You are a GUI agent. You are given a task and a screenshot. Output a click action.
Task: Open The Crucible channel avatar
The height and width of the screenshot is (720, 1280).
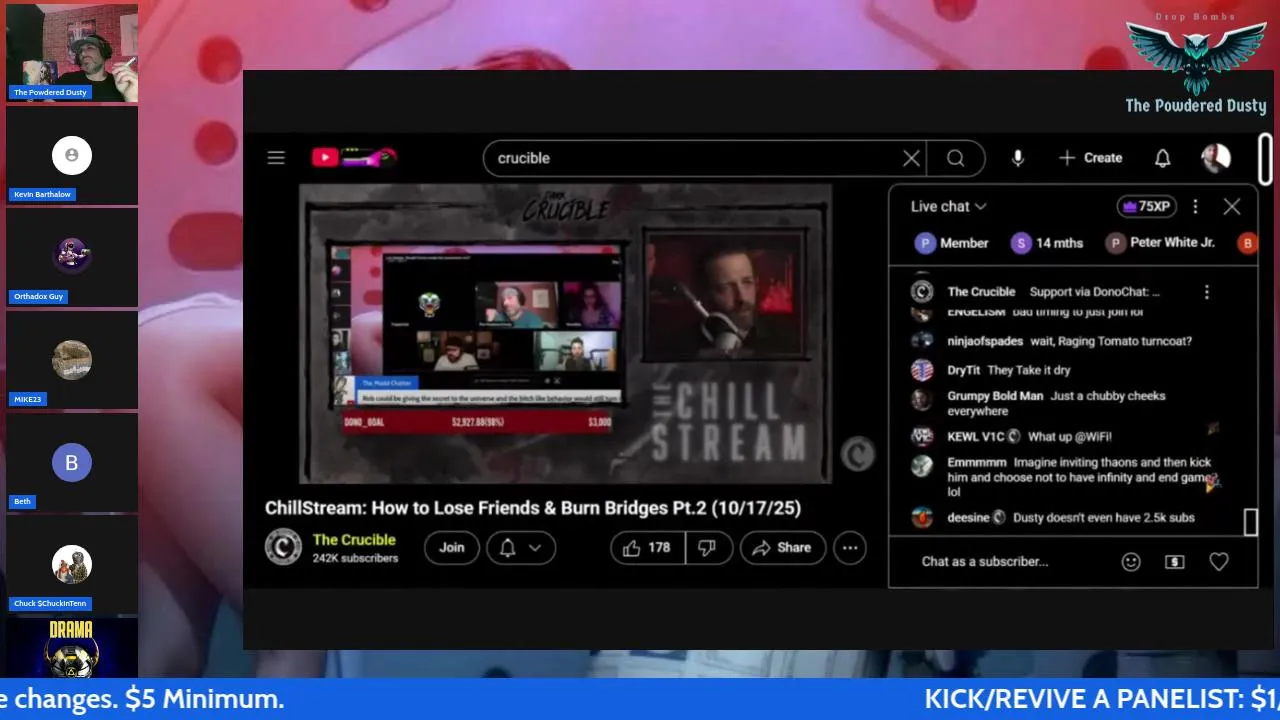pyautogui.click(x=283, y=547)
